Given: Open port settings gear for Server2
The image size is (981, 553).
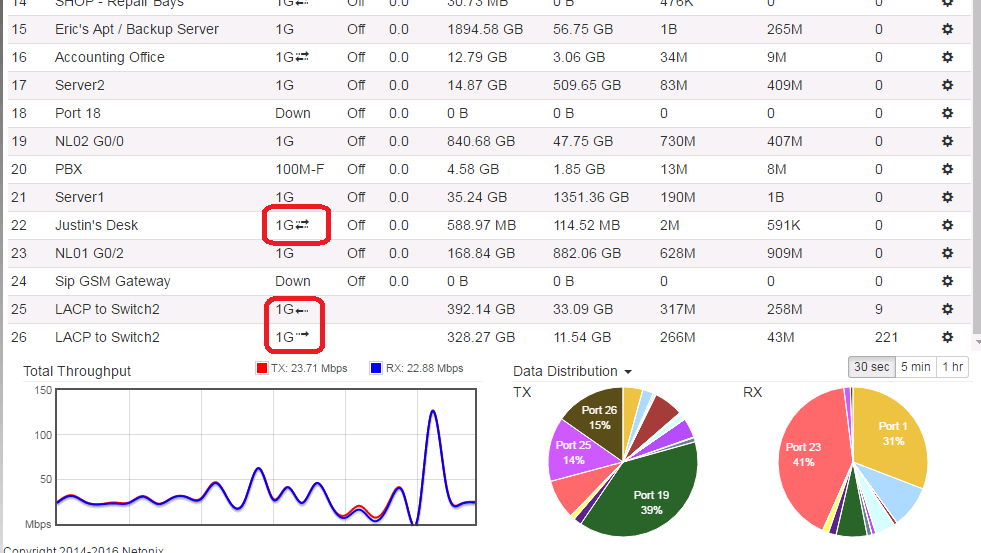Looking at the screenshot, I should pyautogui.click(x=947, y=85).
